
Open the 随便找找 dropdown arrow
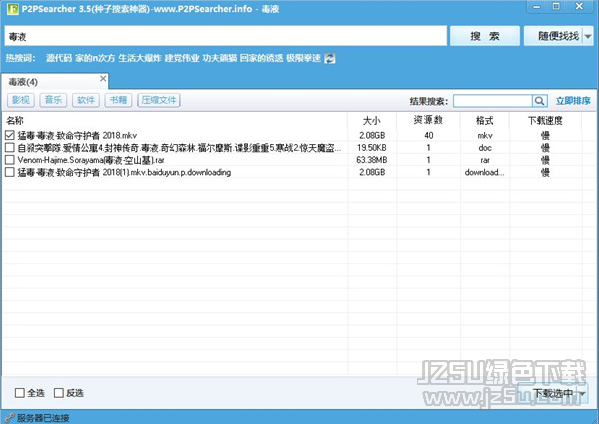[588, 36]
